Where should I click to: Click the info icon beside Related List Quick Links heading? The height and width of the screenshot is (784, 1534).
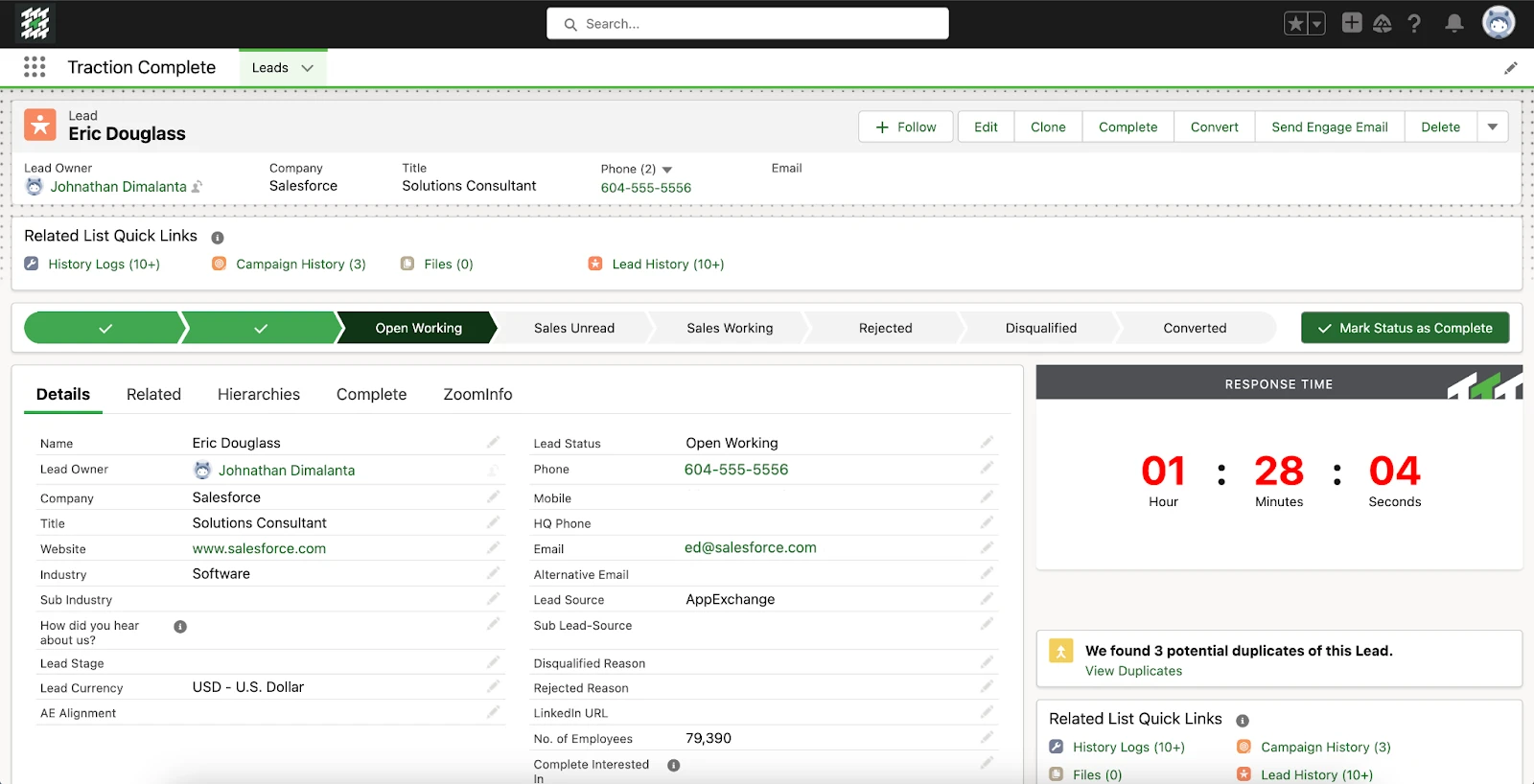[218, 238]
